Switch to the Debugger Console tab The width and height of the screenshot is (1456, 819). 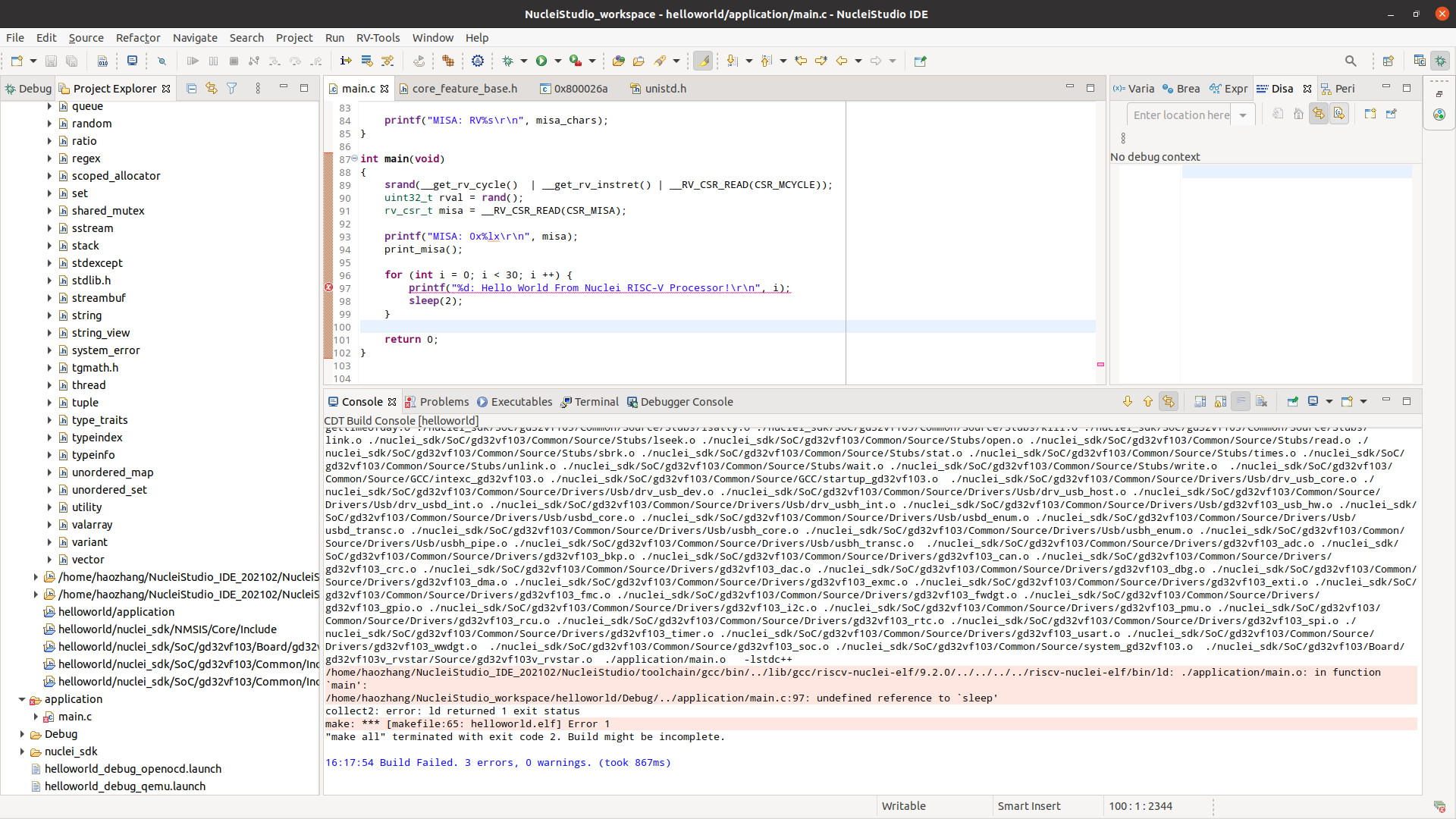[679, 402]
